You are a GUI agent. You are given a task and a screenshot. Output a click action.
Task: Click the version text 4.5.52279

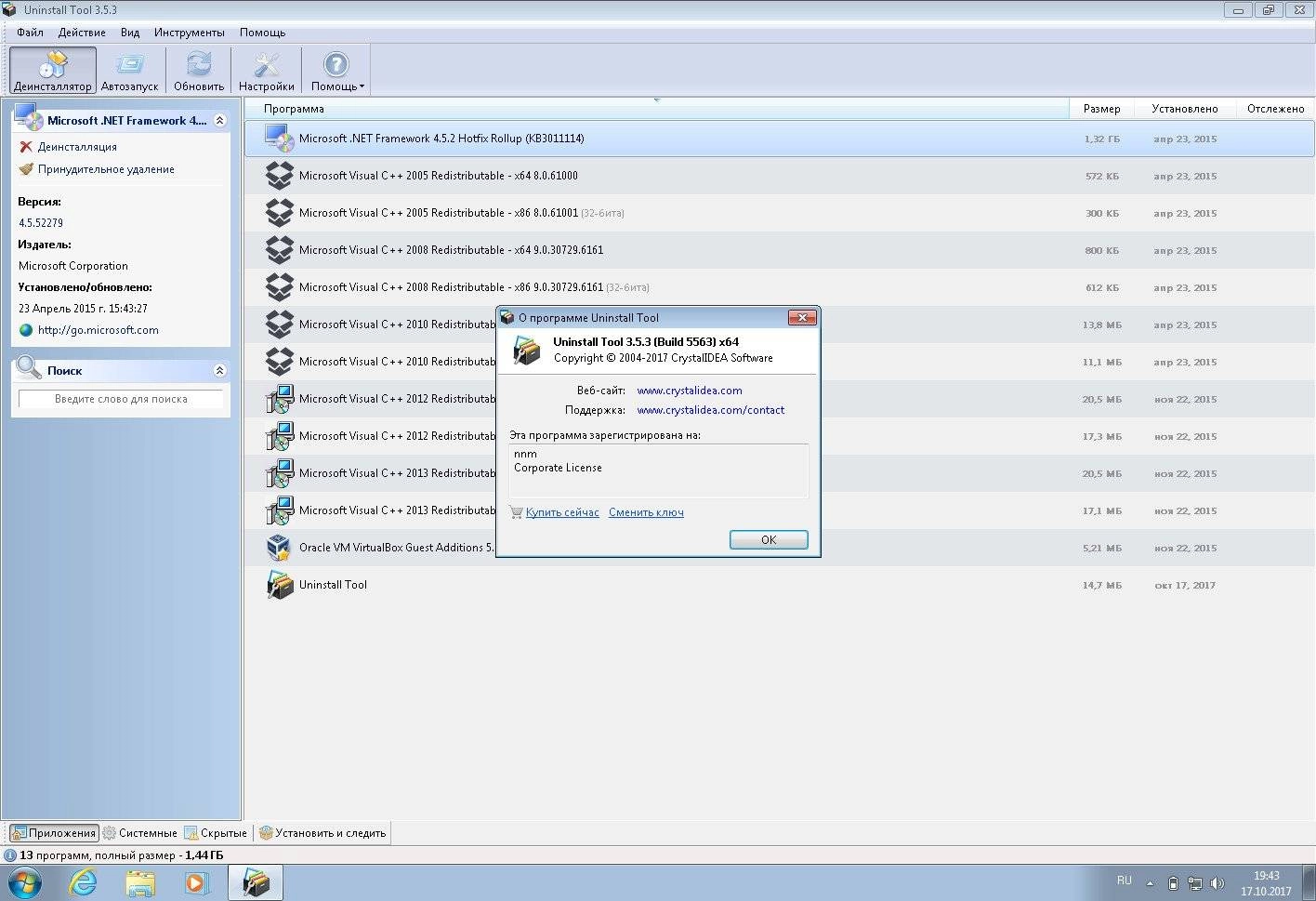[x=41, y=223]
